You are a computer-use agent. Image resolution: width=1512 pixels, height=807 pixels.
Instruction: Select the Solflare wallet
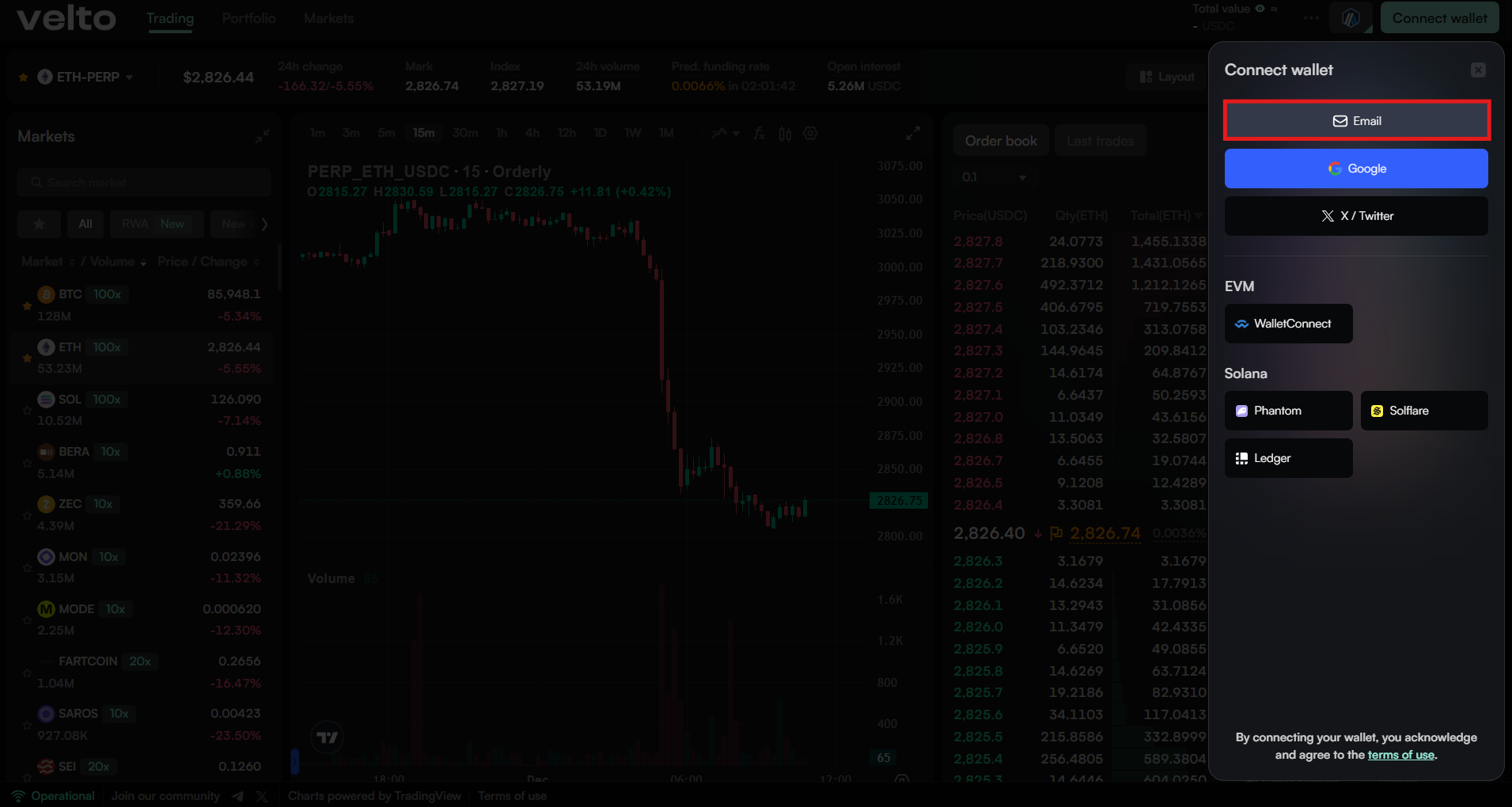coord(1423,411)
